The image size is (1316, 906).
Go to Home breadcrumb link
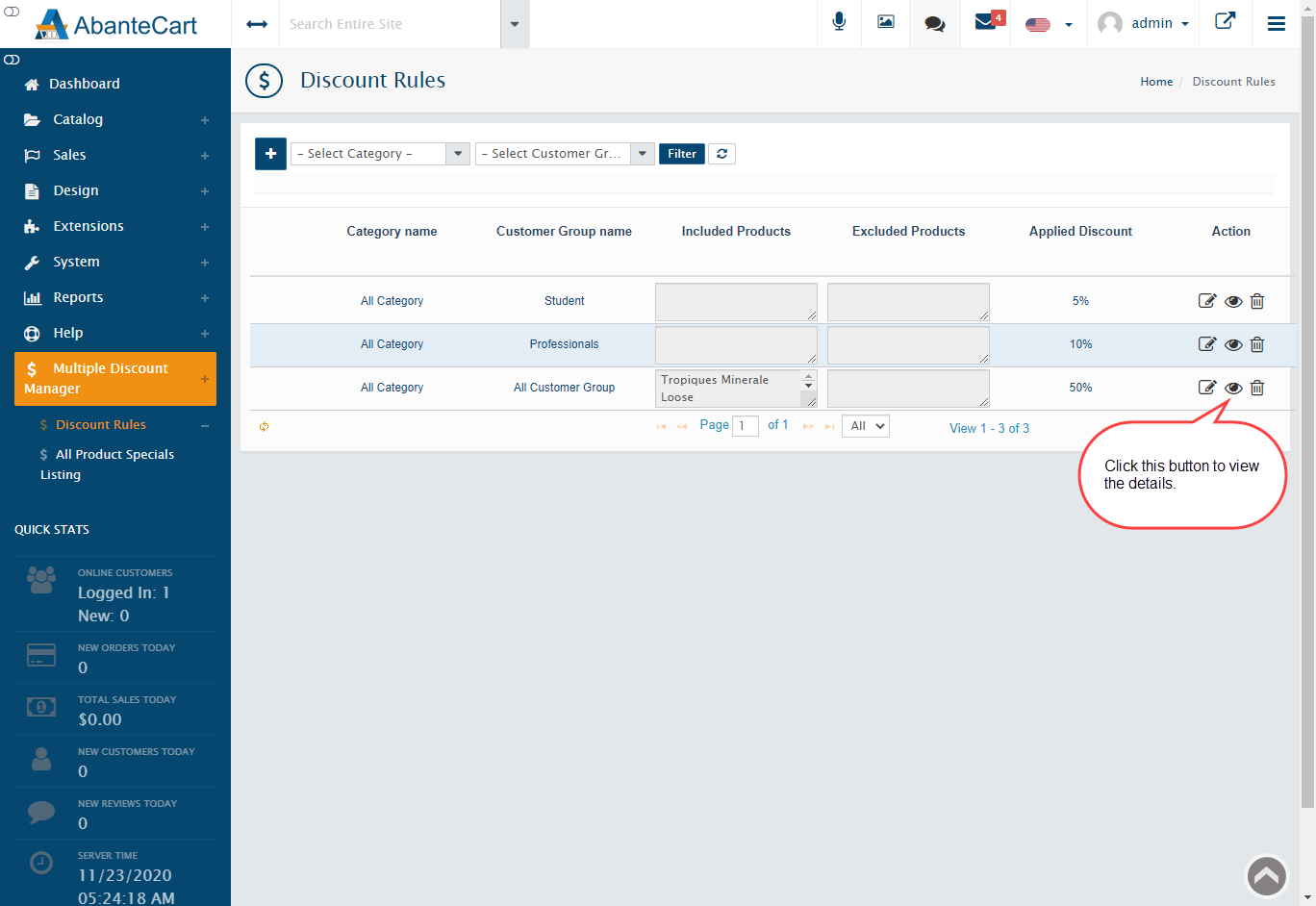click(x=1156, y=82)
